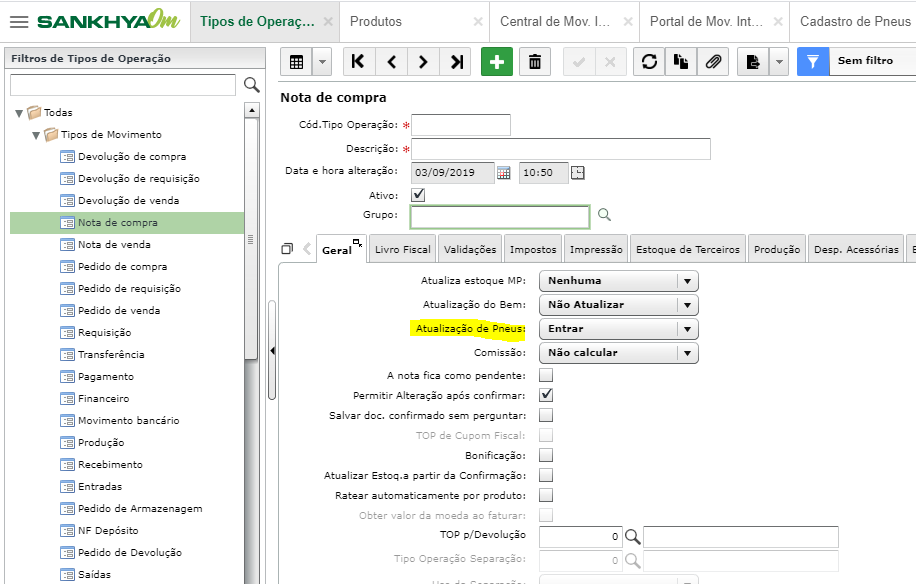Click the Cód.Tipo Operação field
Image resolution: width=916 pixels, height=584 pixels.
(461, 125)
